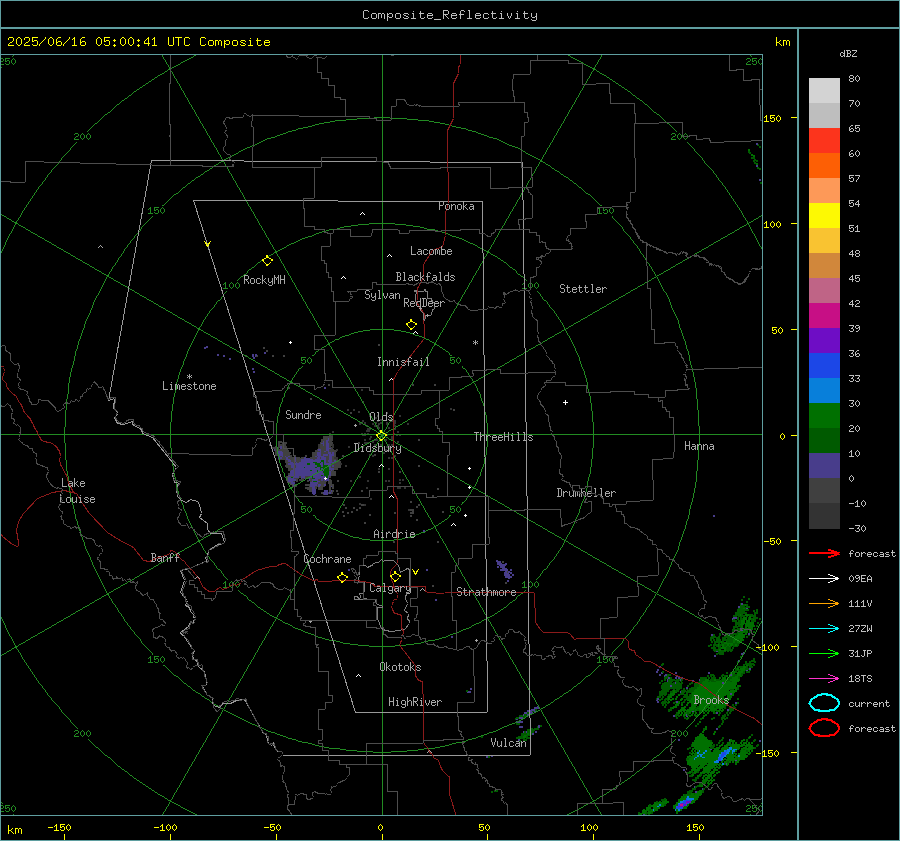Click the Strathmore city label

click(x=486, y=592)
